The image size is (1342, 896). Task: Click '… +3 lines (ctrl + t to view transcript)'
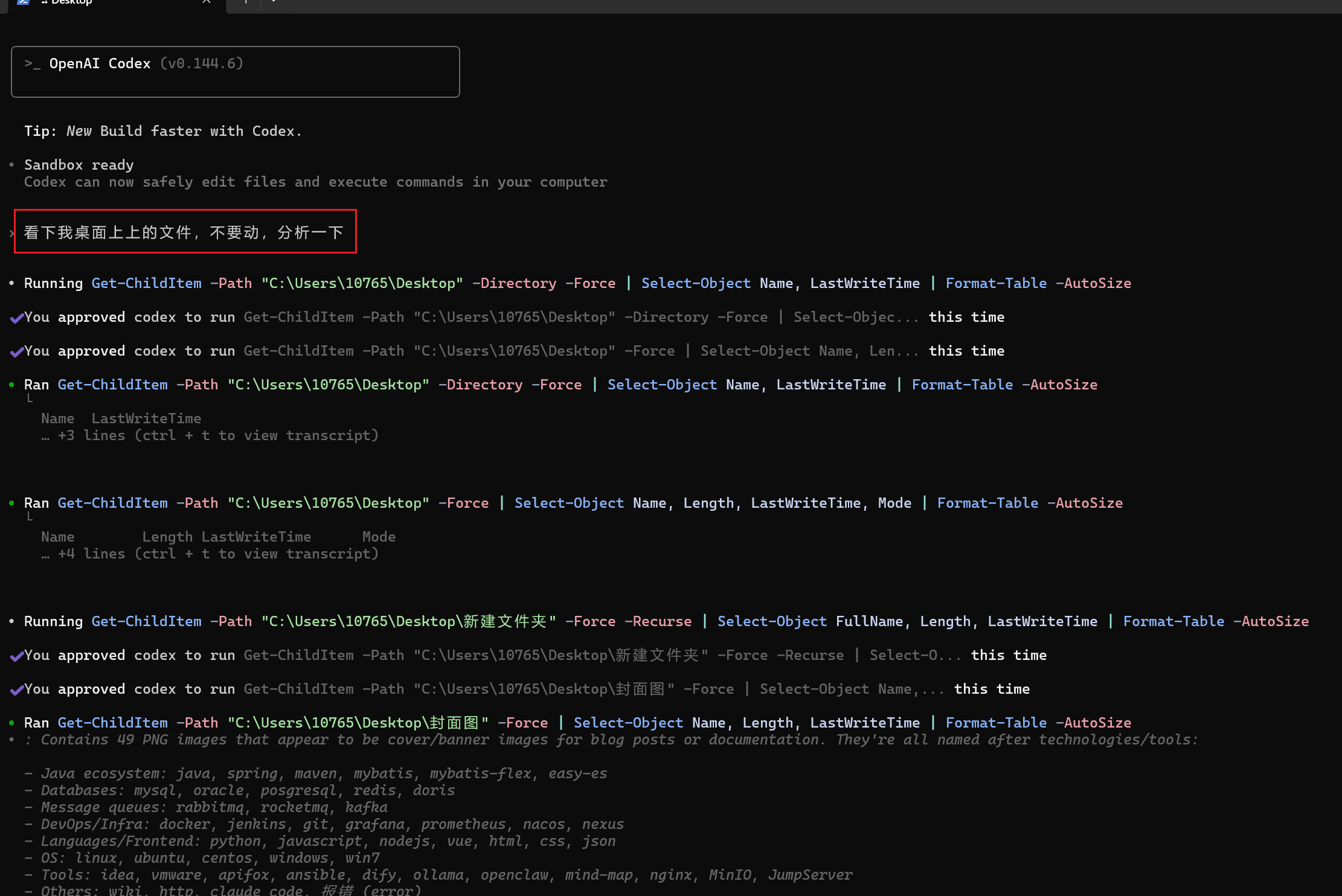point(210,435)
